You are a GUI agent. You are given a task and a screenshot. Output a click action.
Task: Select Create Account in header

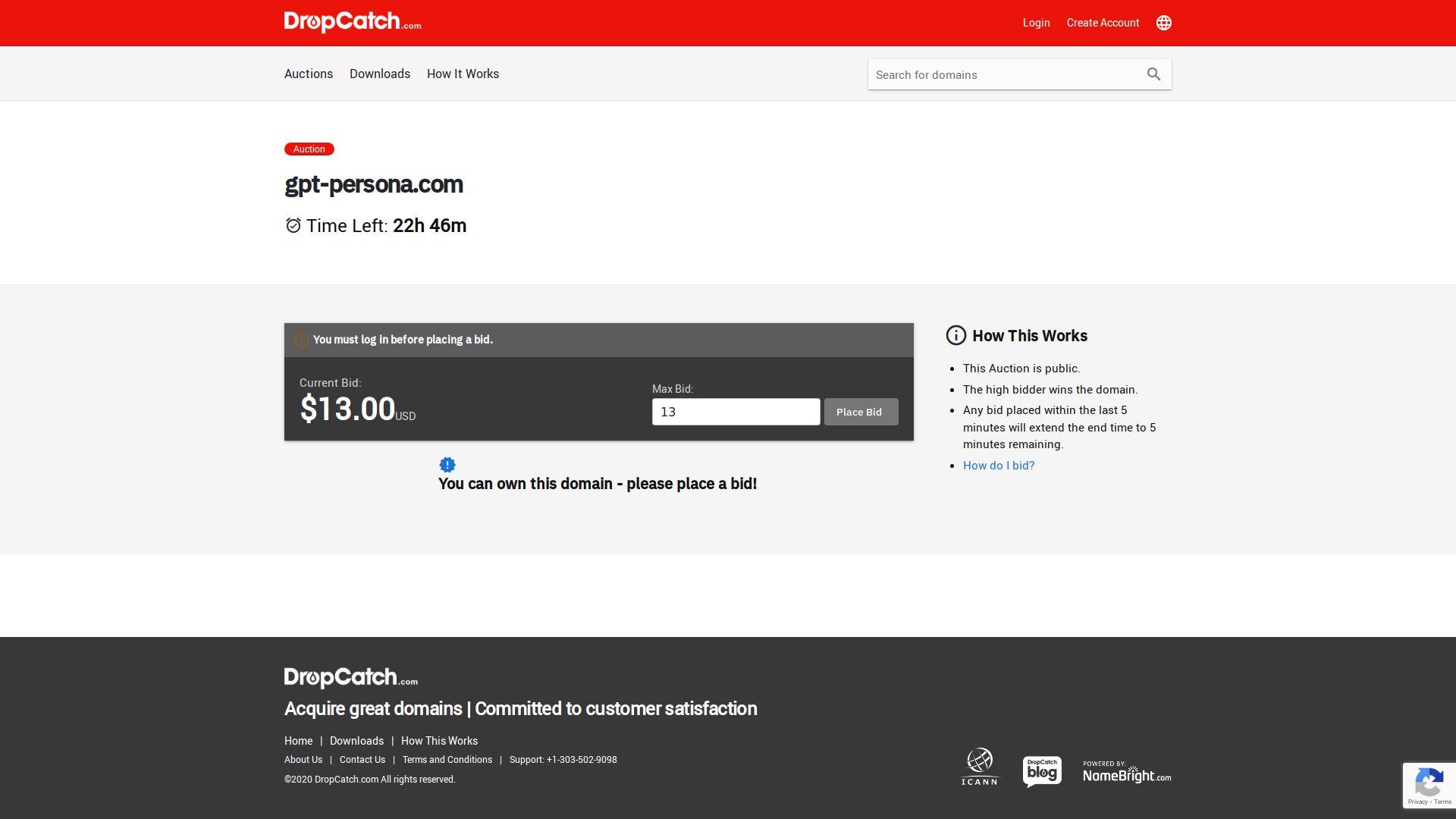[x=1103, y=23]
